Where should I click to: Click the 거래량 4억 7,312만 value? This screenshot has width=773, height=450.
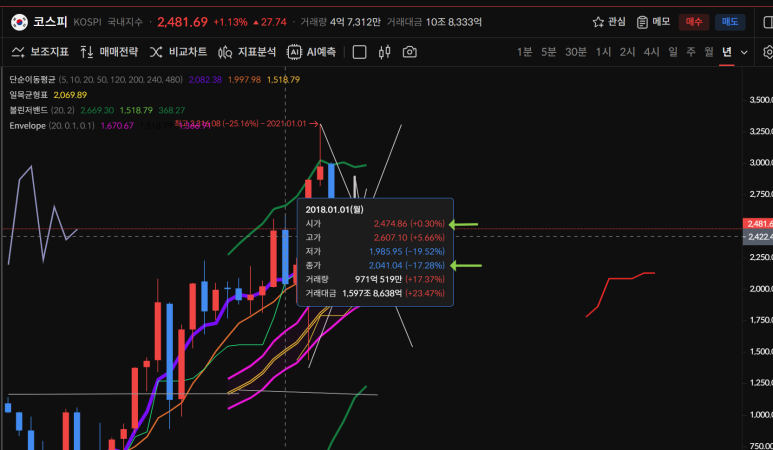pyautogui.click(x=340, y=22)
